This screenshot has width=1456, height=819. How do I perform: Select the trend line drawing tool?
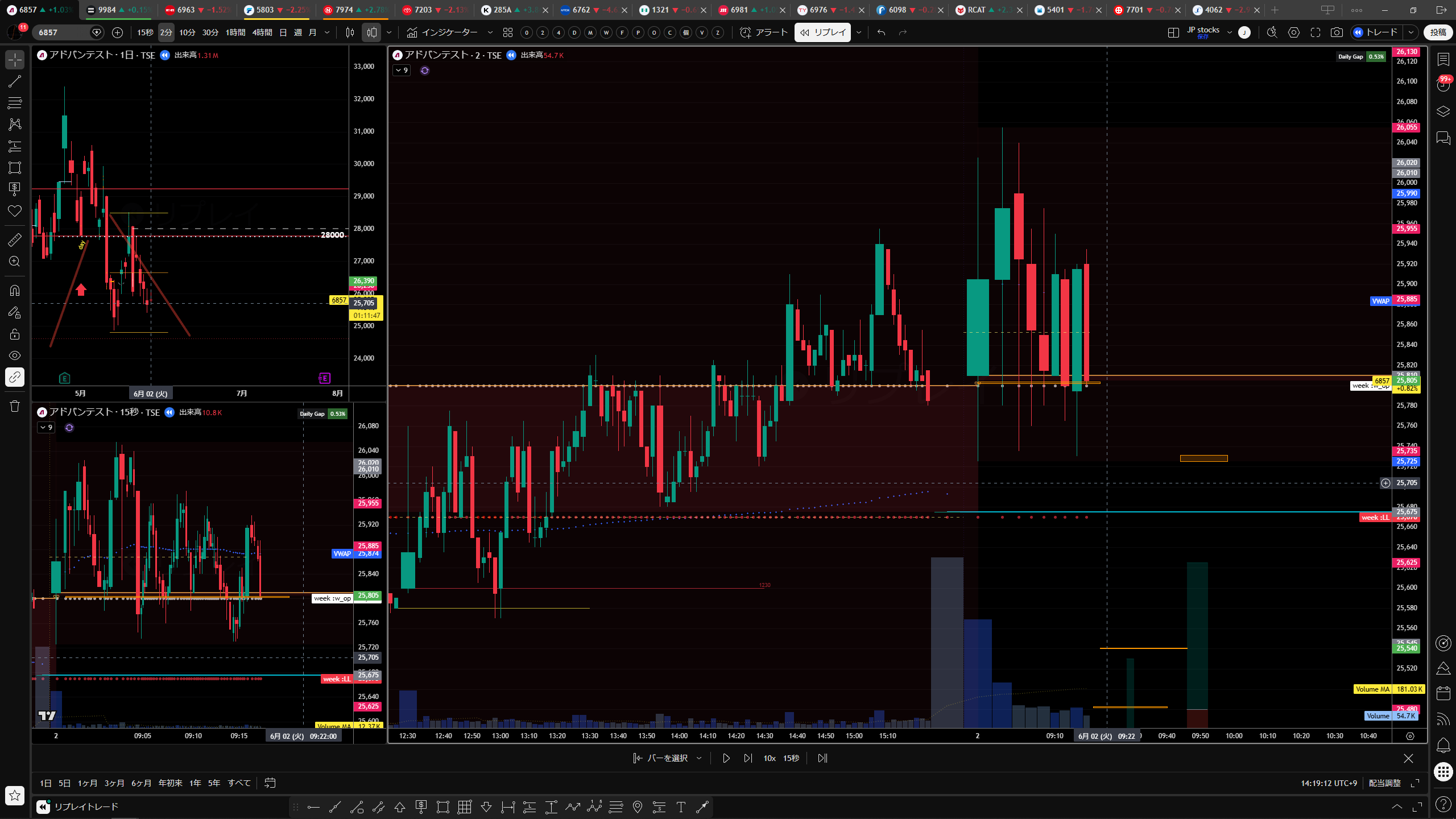tap(15, 81)
